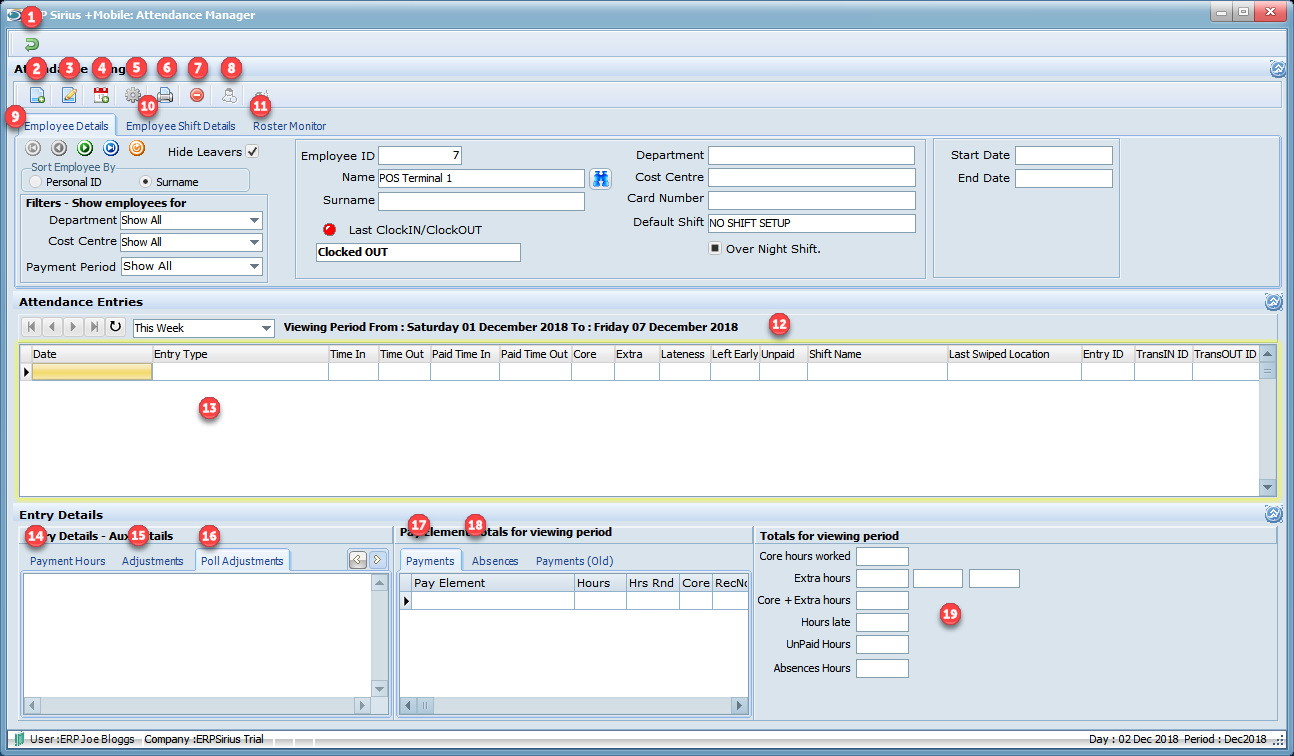This screenshot has height=756, width=1294.
Task: Select the Payments tab
Action: 430,561
